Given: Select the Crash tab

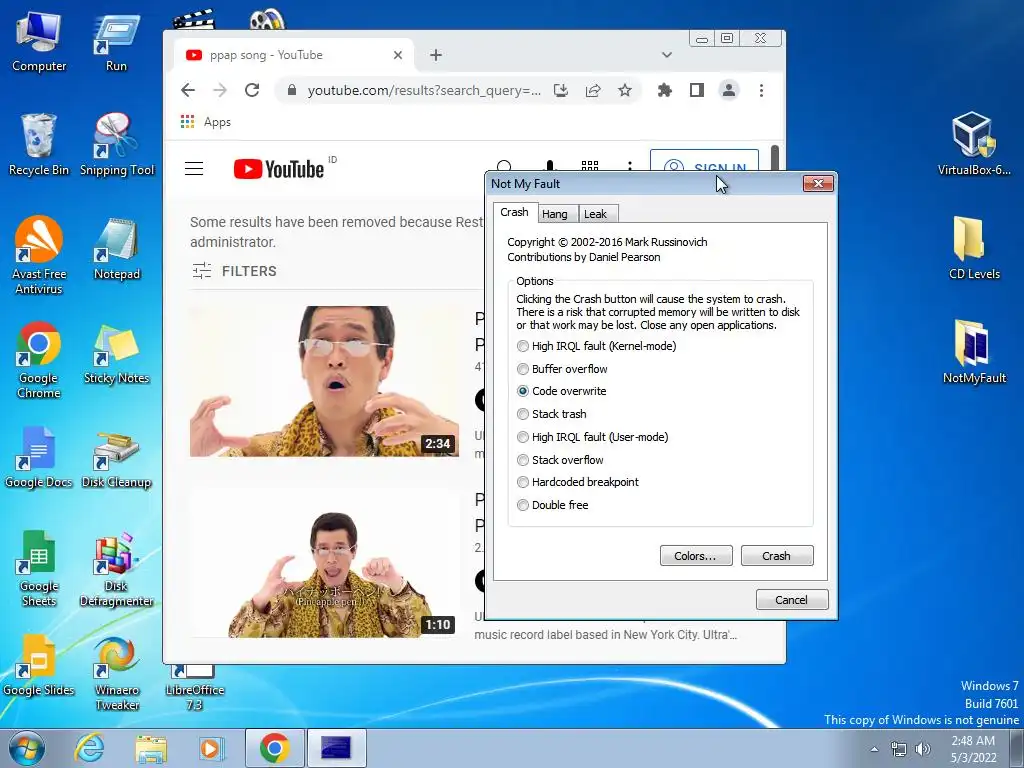Looking at the screenshot, I should (515, 212).
